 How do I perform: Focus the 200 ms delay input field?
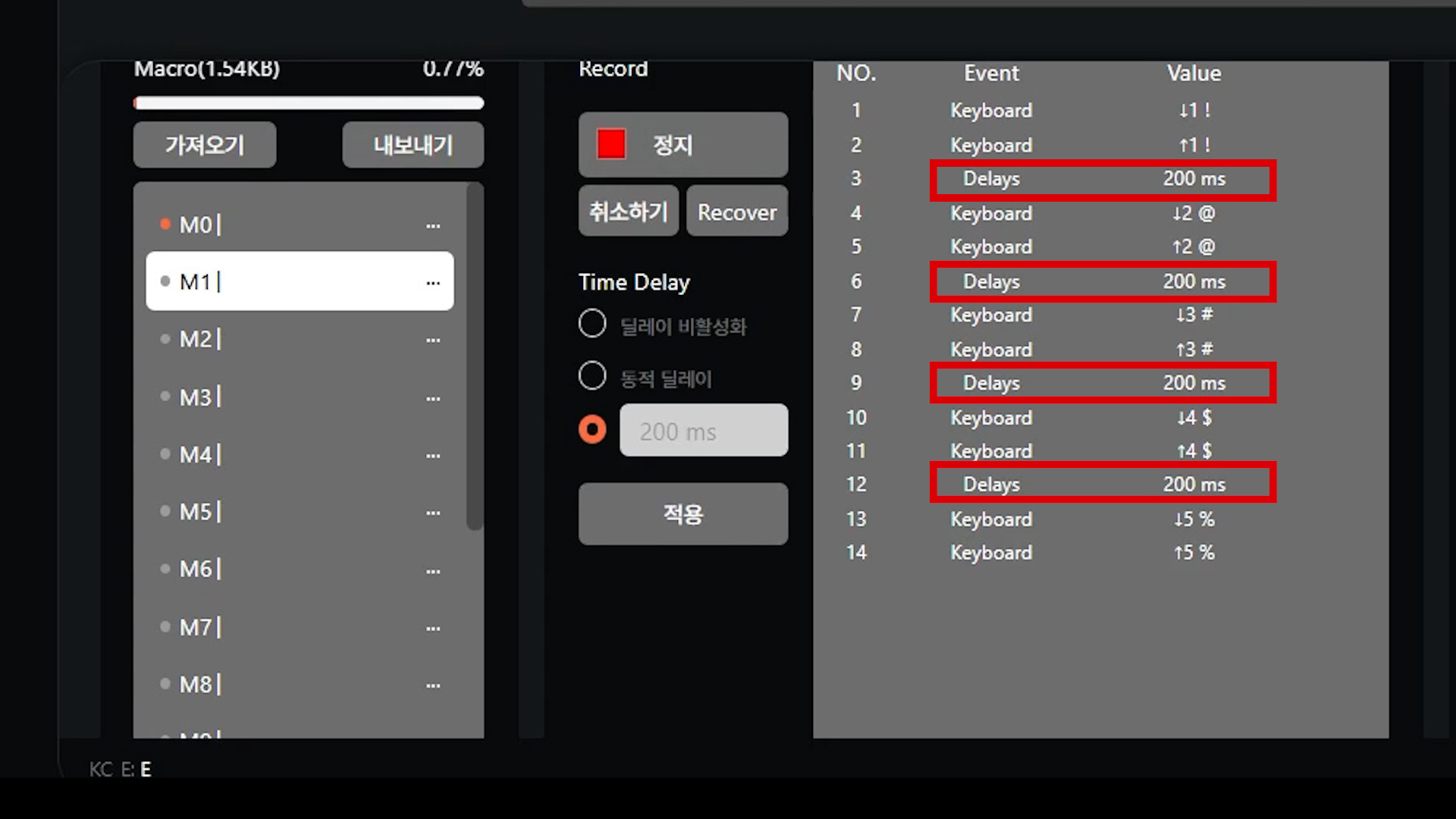tap(704, 430)
